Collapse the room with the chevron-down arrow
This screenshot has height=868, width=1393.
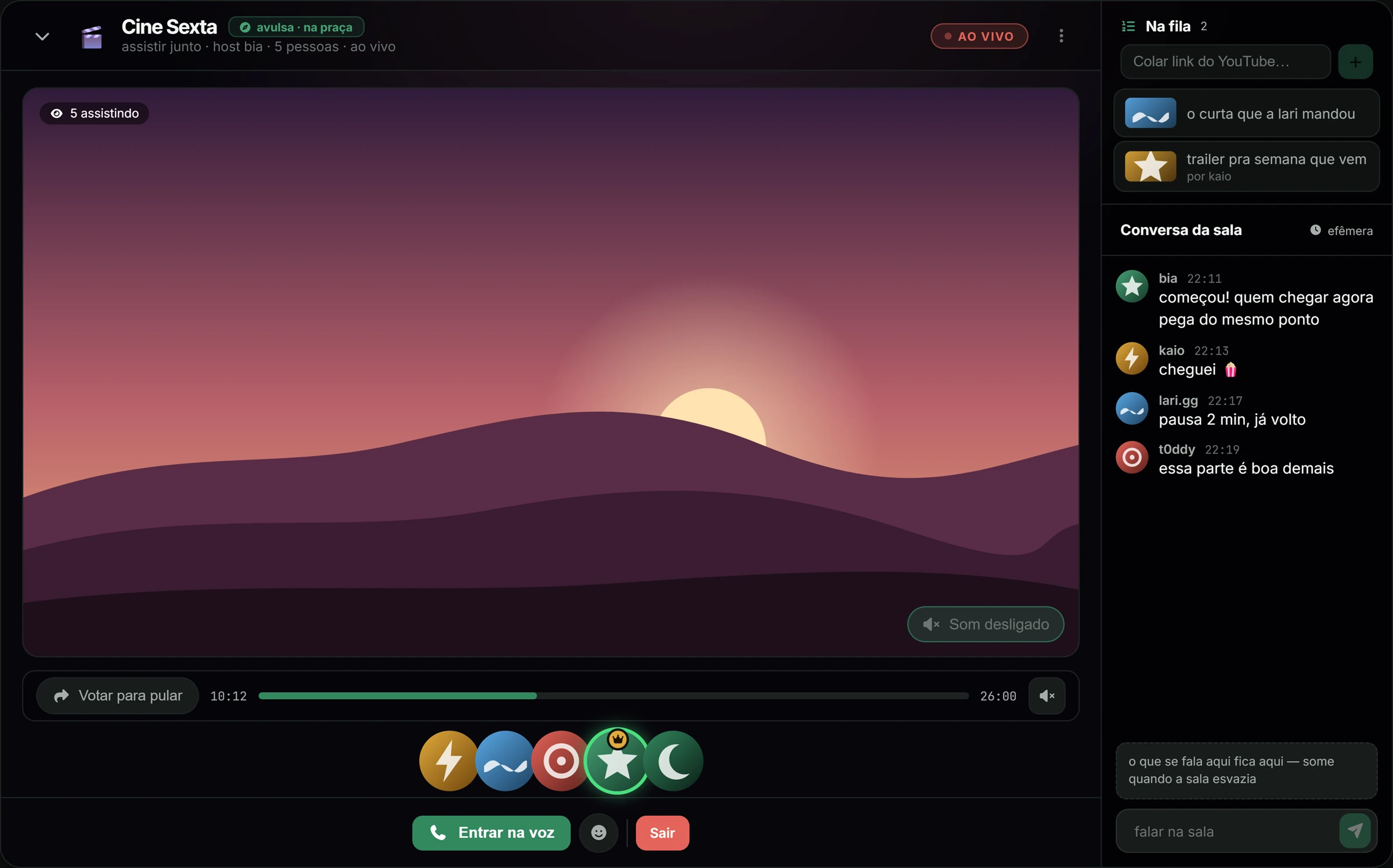[42, 37]
